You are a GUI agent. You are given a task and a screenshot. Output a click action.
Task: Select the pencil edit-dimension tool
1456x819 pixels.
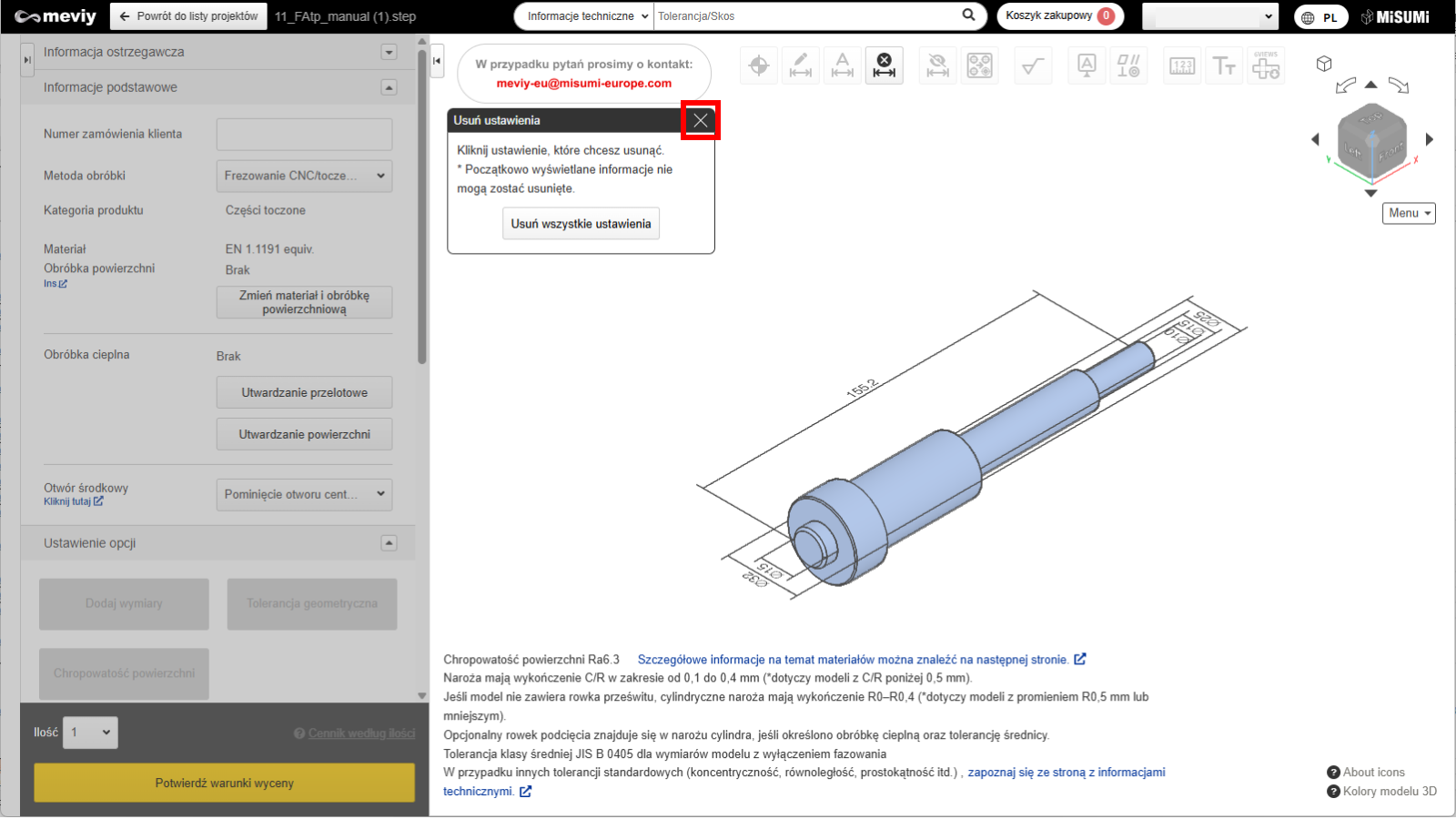coord(801,66)
